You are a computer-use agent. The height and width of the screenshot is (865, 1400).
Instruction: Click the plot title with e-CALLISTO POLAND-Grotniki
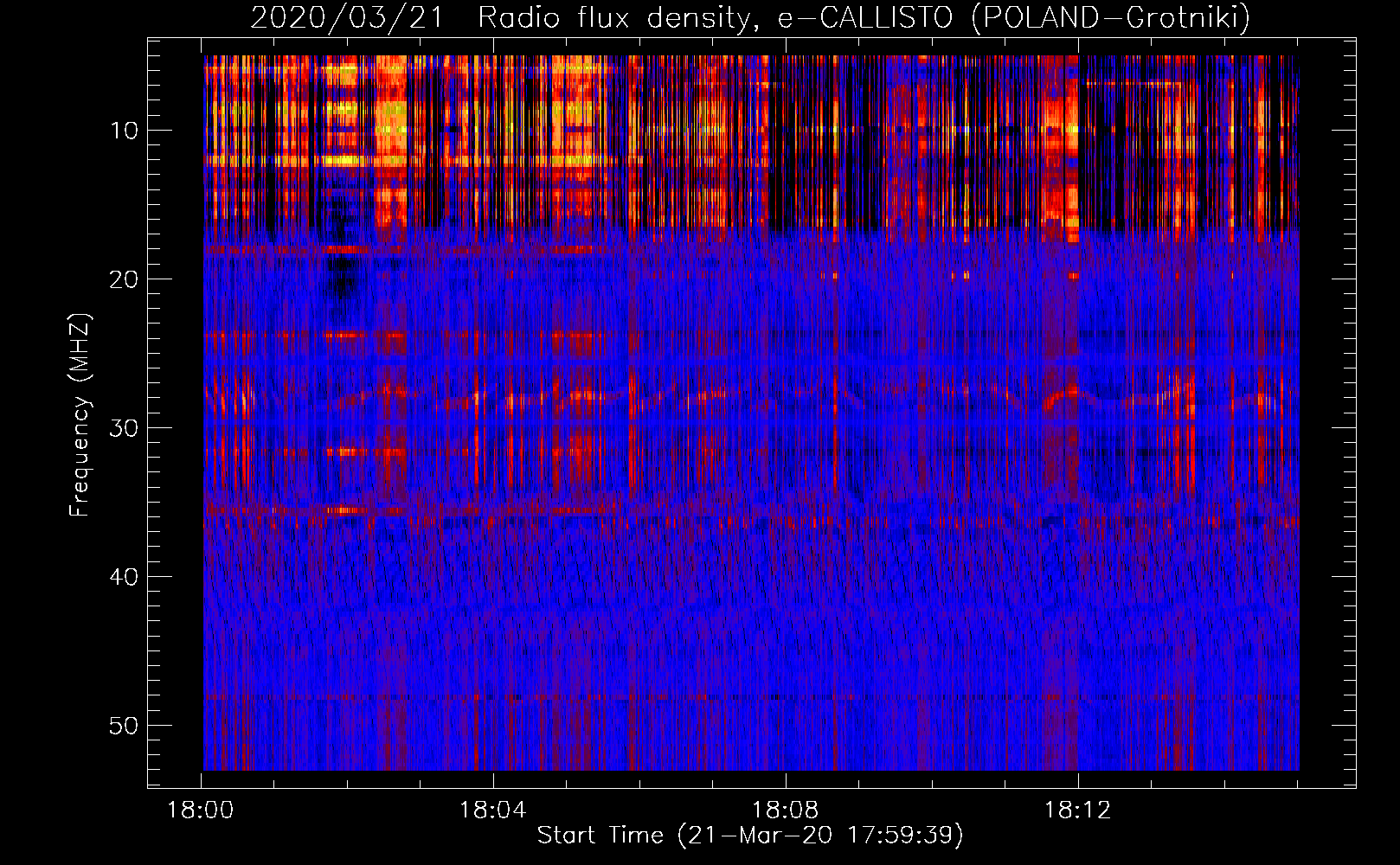tap(750, 17)
